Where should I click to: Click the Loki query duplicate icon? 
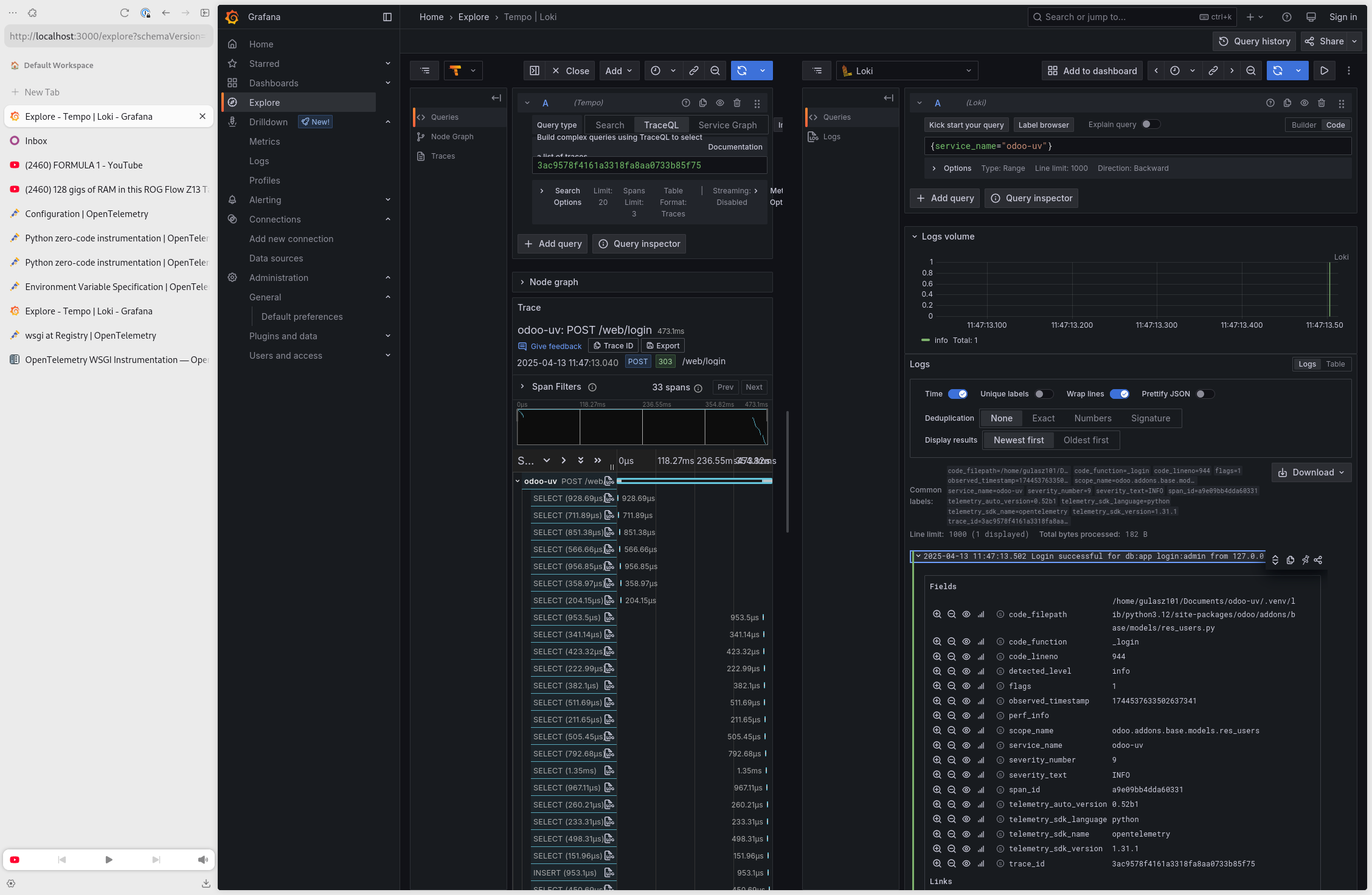pyautogui.click(x=1287, y=103)
